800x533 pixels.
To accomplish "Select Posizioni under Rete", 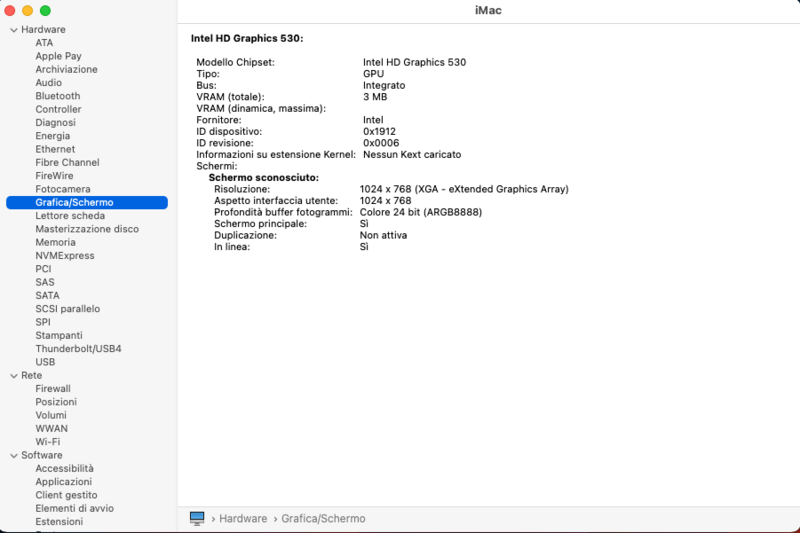I will pyautogui.click(x=56, y=402).
